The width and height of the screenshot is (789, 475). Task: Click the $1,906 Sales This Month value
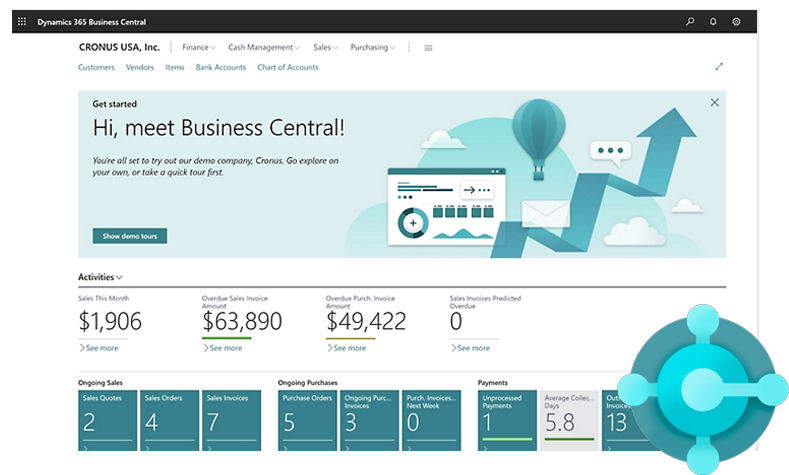point(110,322)
